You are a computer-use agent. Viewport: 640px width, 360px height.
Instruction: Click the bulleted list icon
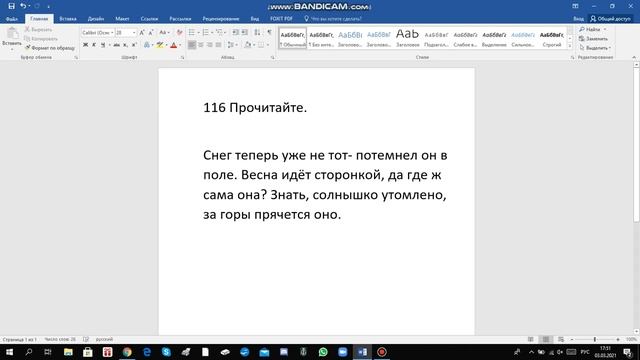pos(191,32)
